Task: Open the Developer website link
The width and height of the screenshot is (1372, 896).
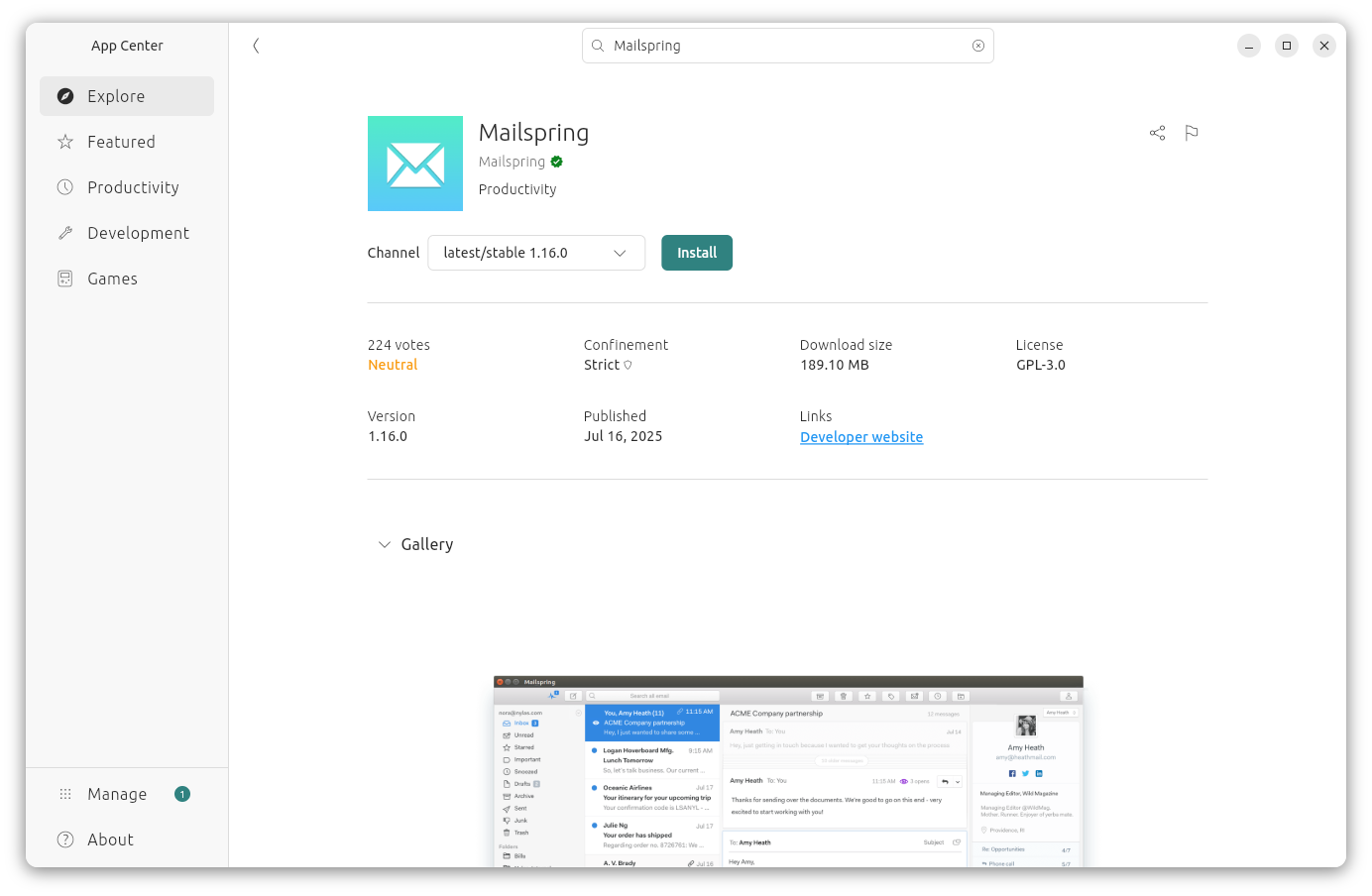Action: (860, 436)
